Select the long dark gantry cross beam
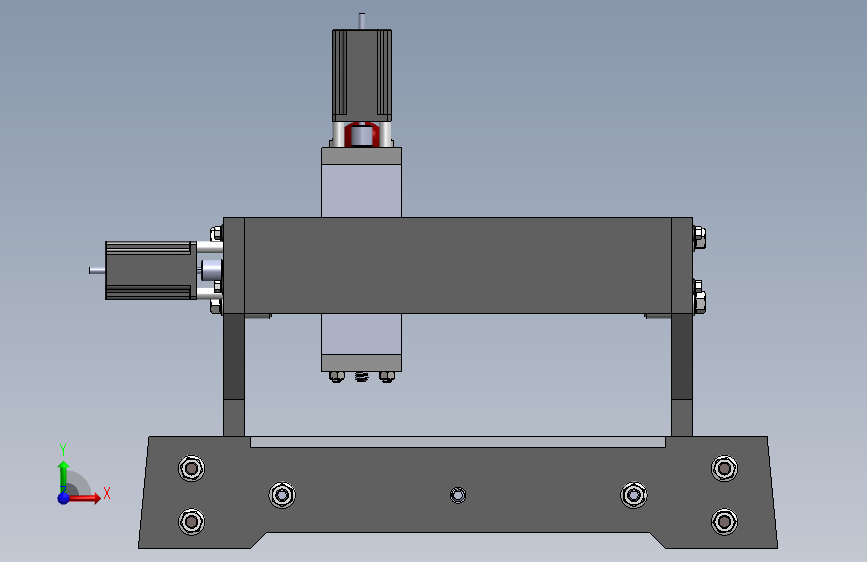Viewport: 867px width, 562px height. pyautogui.click(x=458, y=266)
